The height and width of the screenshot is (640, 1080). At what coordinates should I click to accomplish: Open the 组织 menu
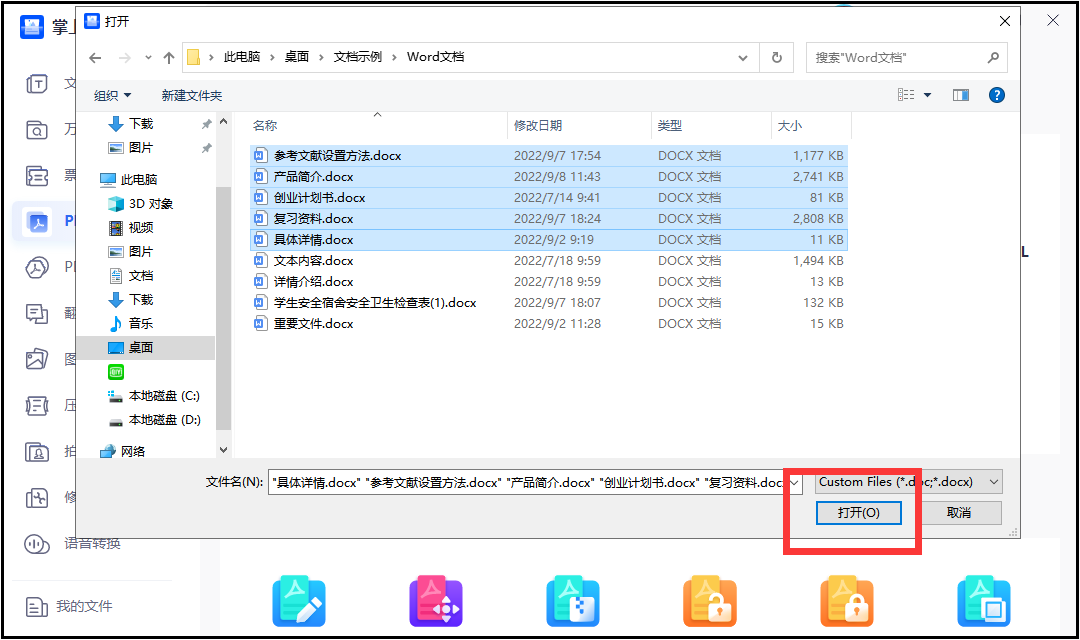112,96
